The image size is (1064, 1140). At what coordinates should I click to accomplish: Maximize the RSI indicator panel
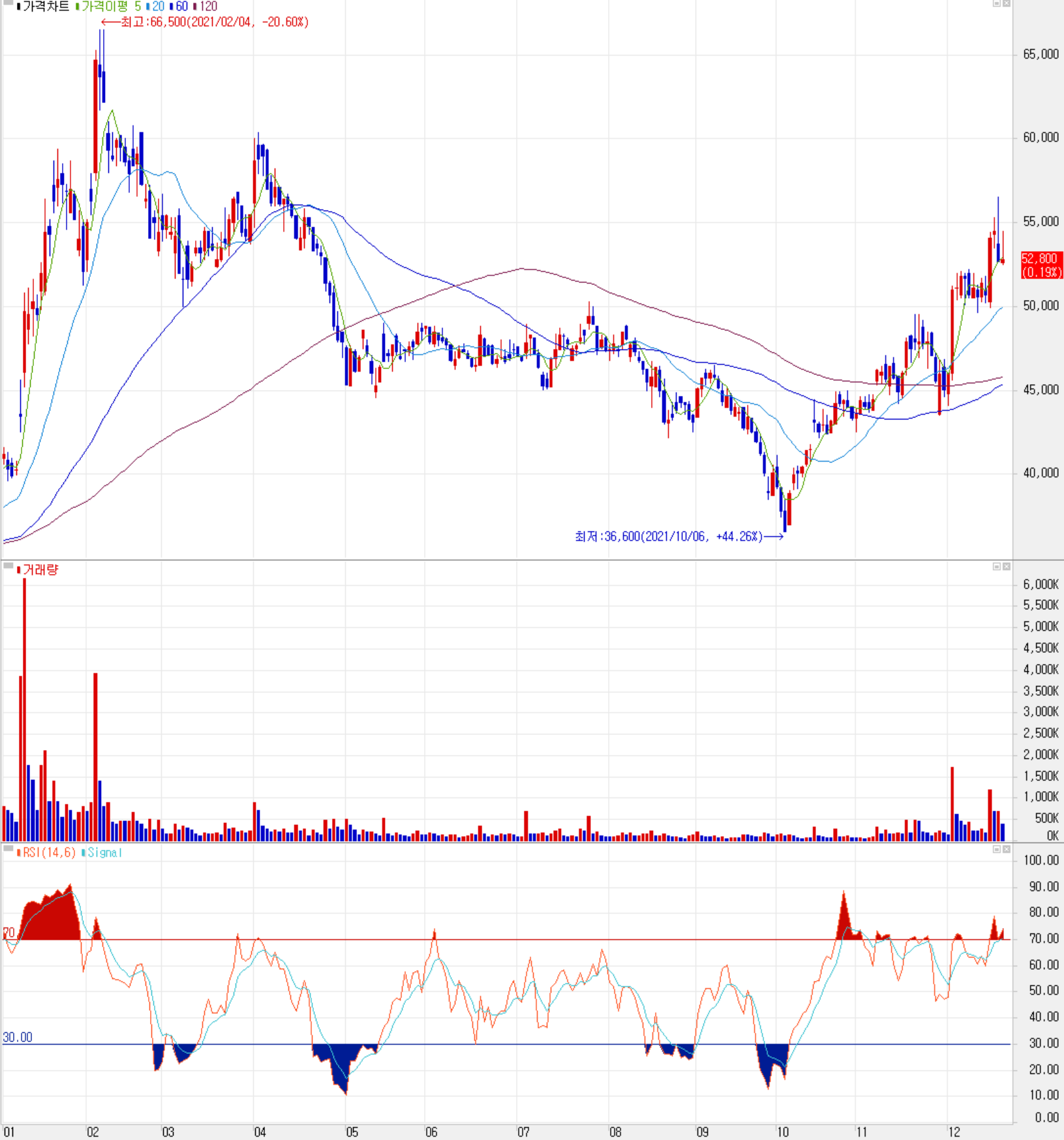pos(996,849)
